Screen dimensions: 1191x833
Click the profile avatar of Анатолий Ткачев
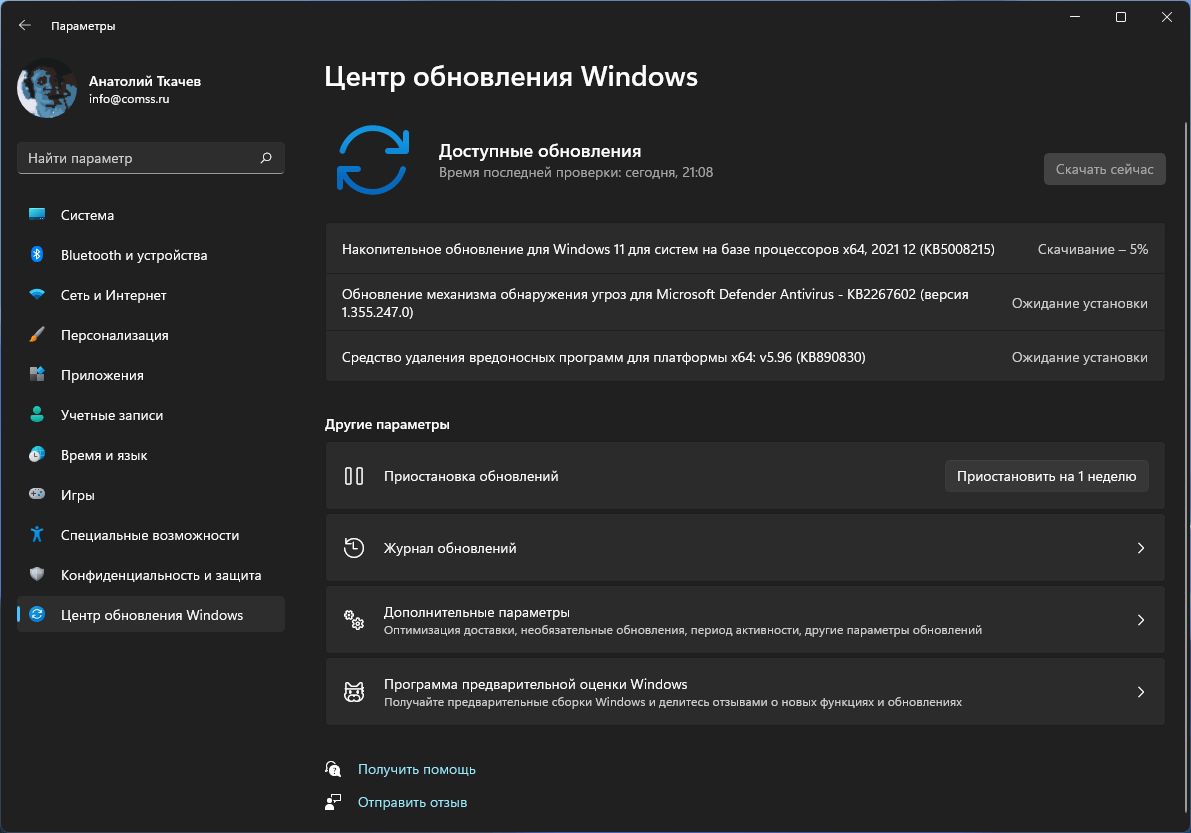tap(46, 89)
